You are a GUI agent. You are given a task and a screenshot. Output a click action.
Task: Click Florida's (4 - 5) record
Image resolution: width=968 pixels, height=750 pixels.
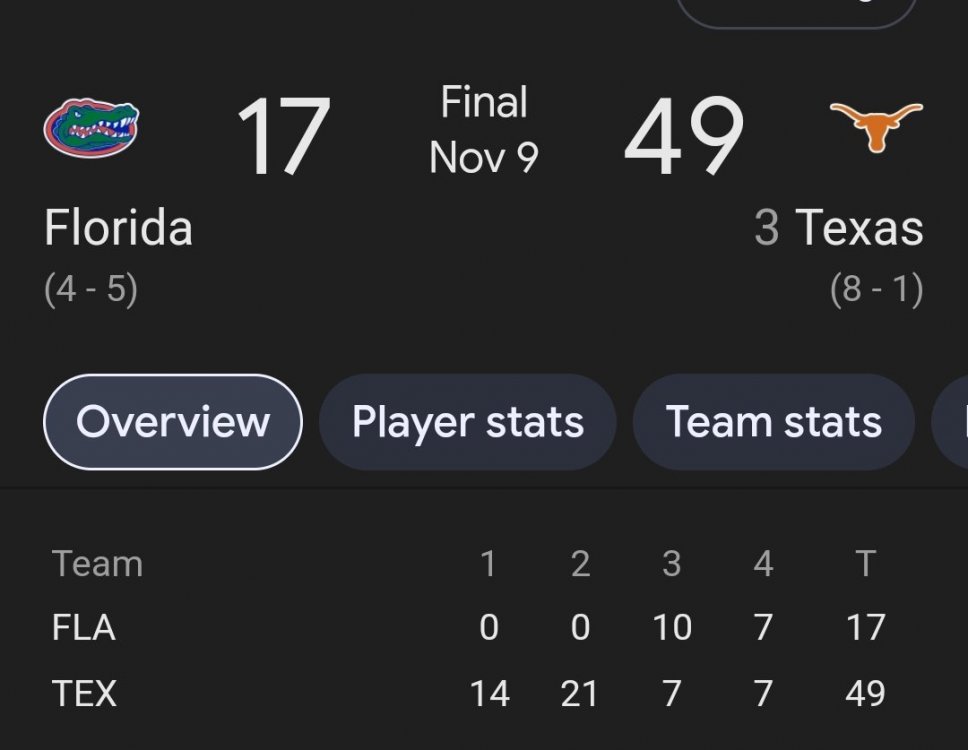click(91, 290)
